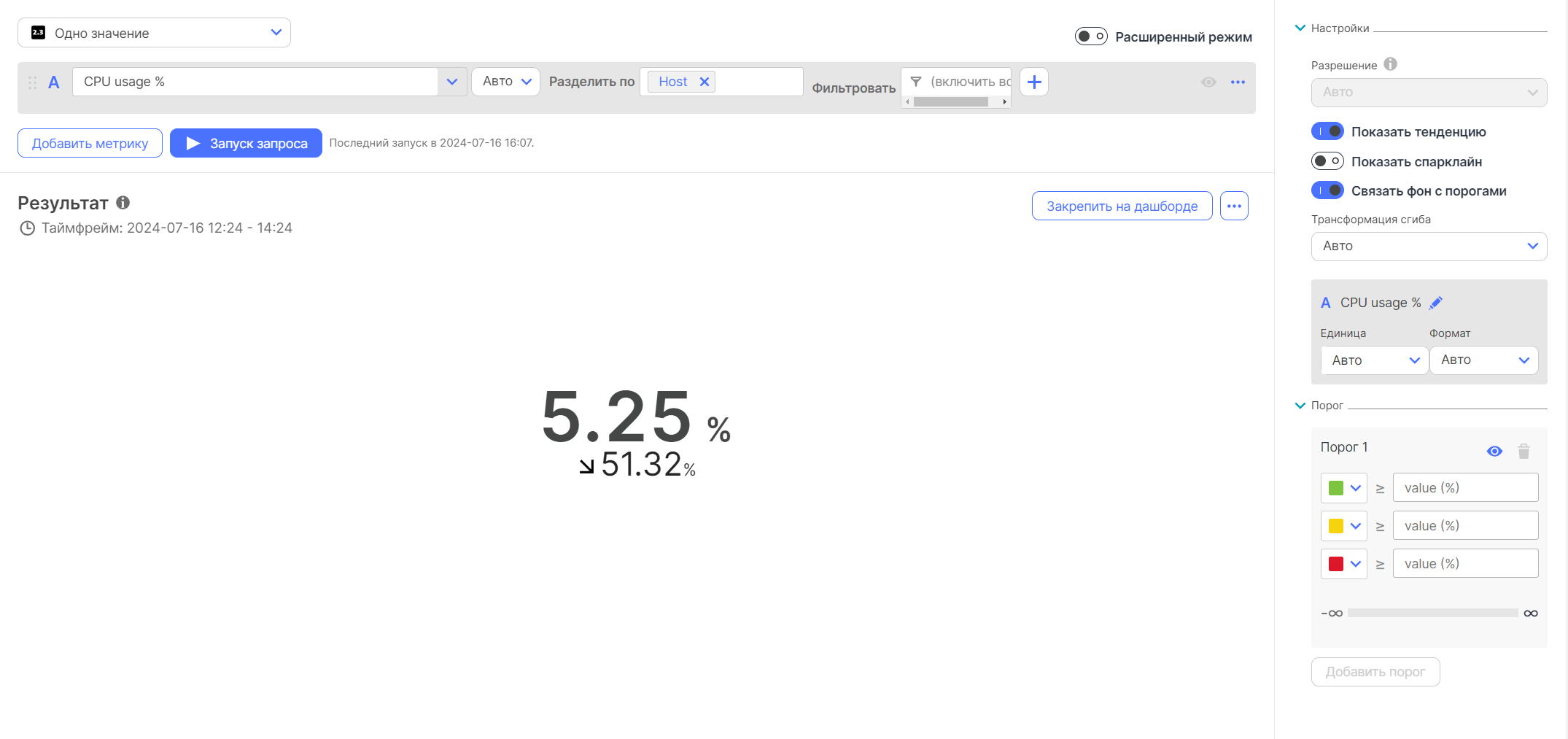
Task: Collapse the Настройки section
Action: 1300,28
